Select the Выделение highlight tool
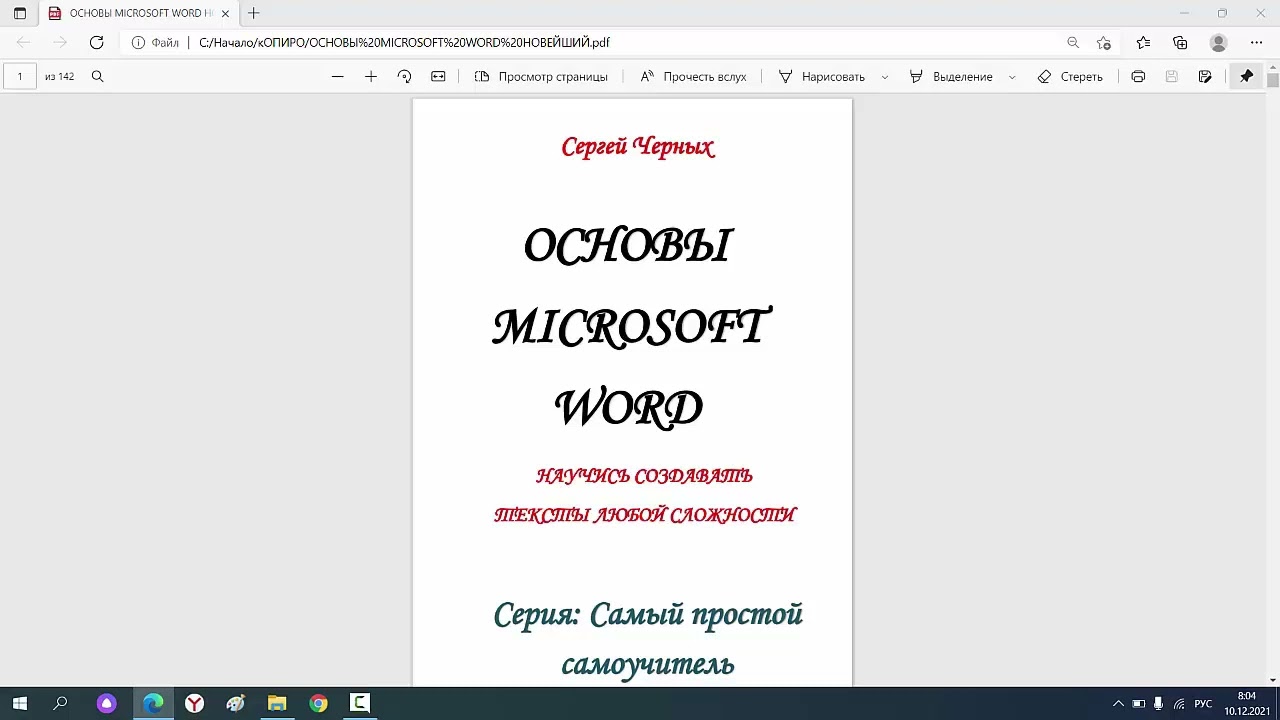 tap(951, 77)
